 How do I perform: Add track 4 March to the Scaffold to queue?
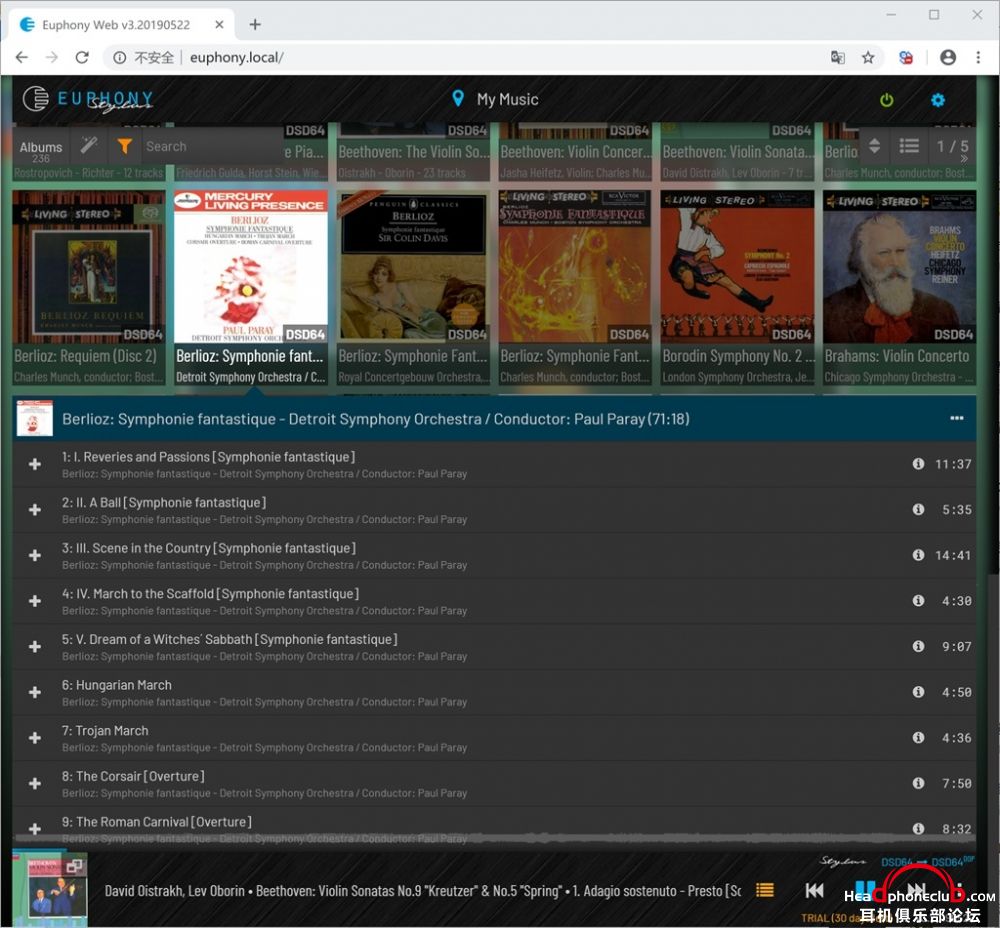coord(35,601)
